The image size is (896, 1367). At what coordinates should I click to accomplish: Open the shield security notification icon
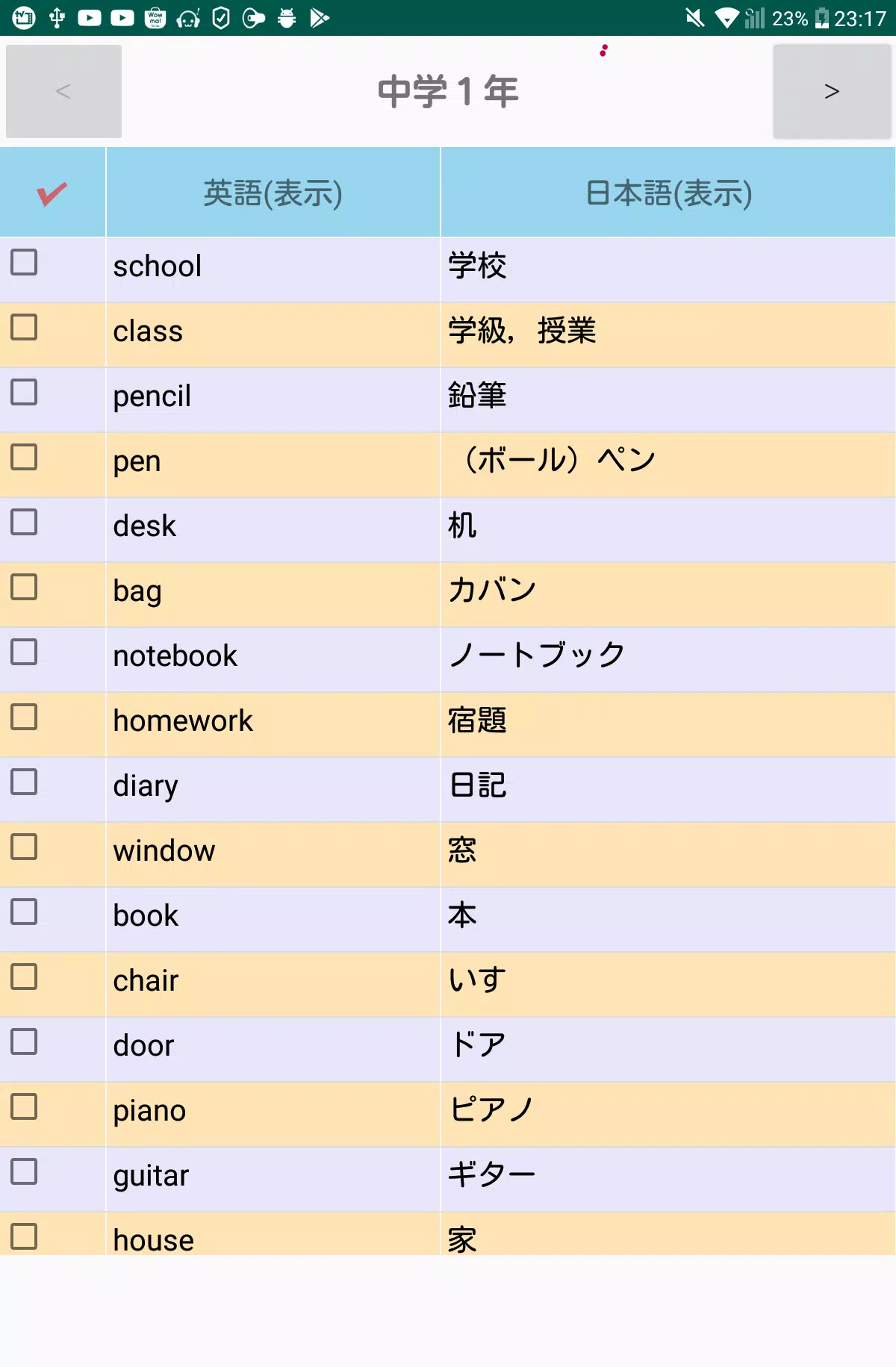click(x=220, y=17)
